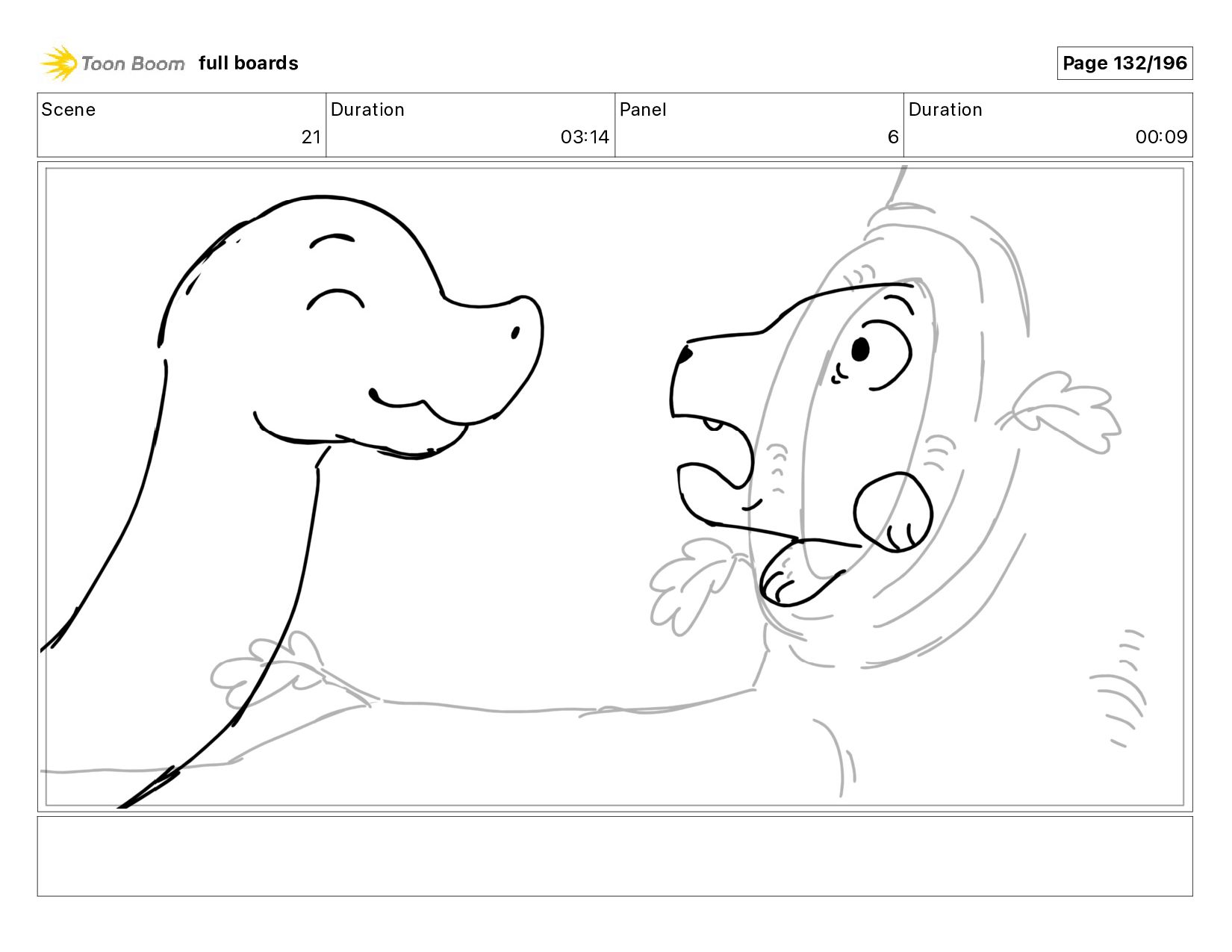Click the panel number '6'
Image resolution: width=1232 pixels, height=952 pixels.
coord(893,137)
